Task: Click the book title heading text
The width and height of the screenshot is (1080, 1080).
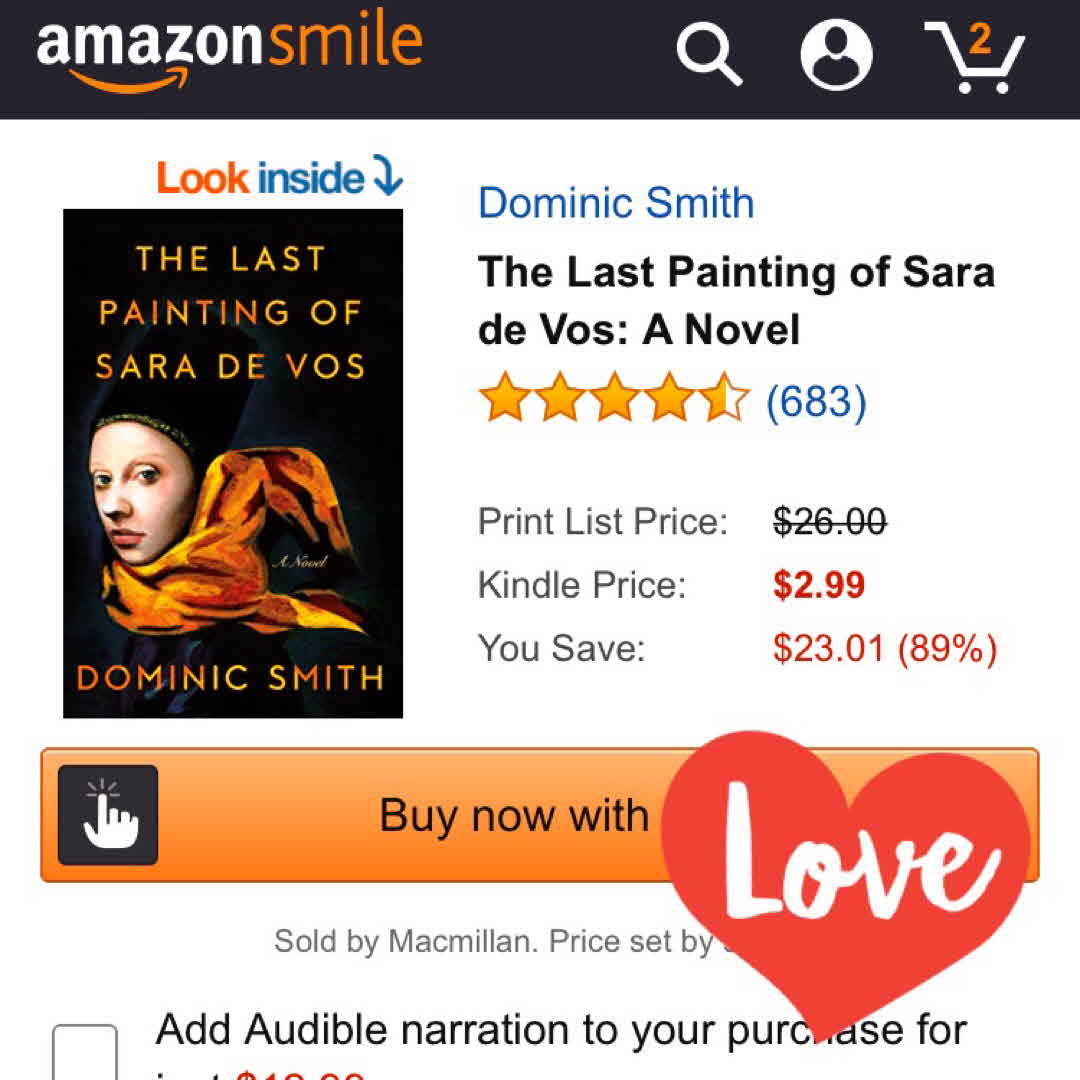Action: 736,299
